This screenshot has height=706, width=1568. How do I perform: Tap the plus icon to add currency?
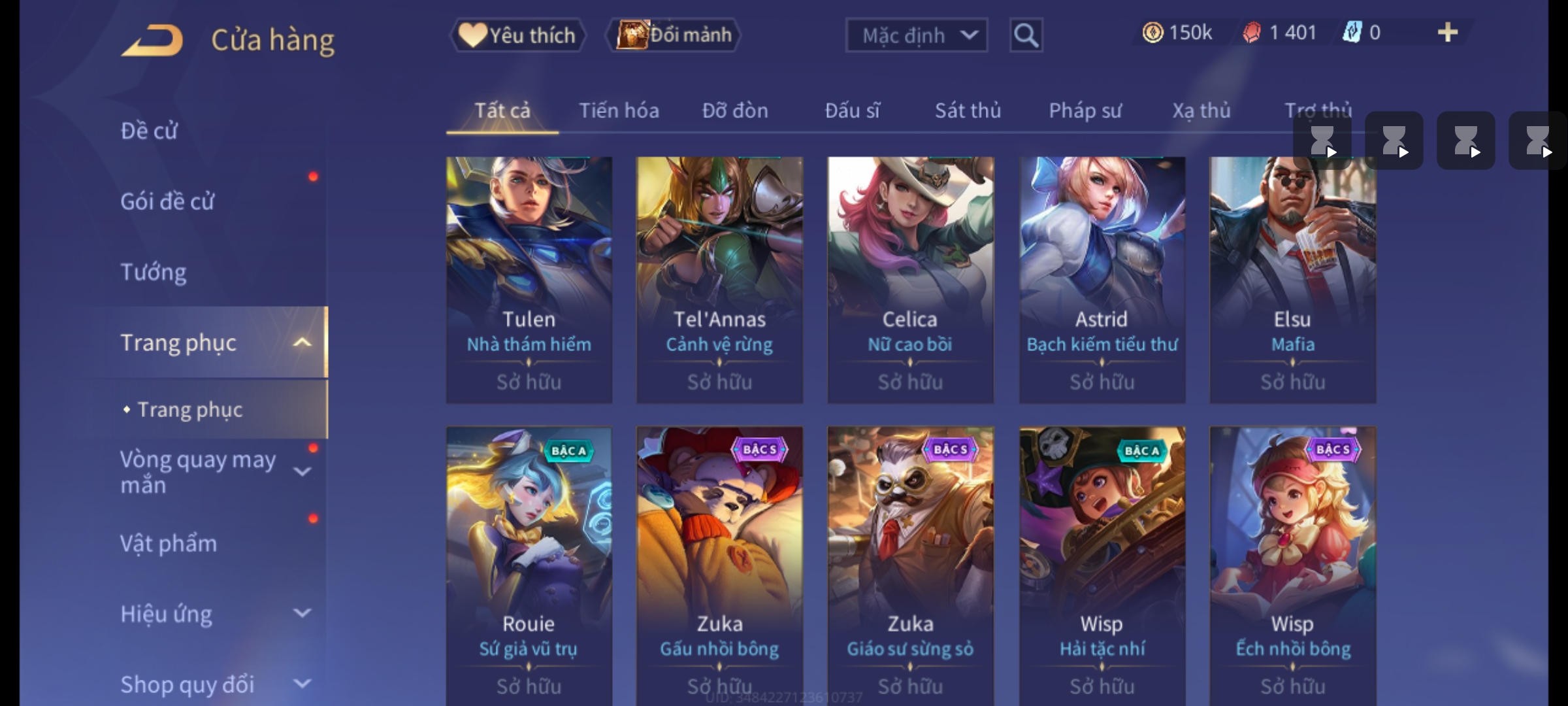(1448, 33)
